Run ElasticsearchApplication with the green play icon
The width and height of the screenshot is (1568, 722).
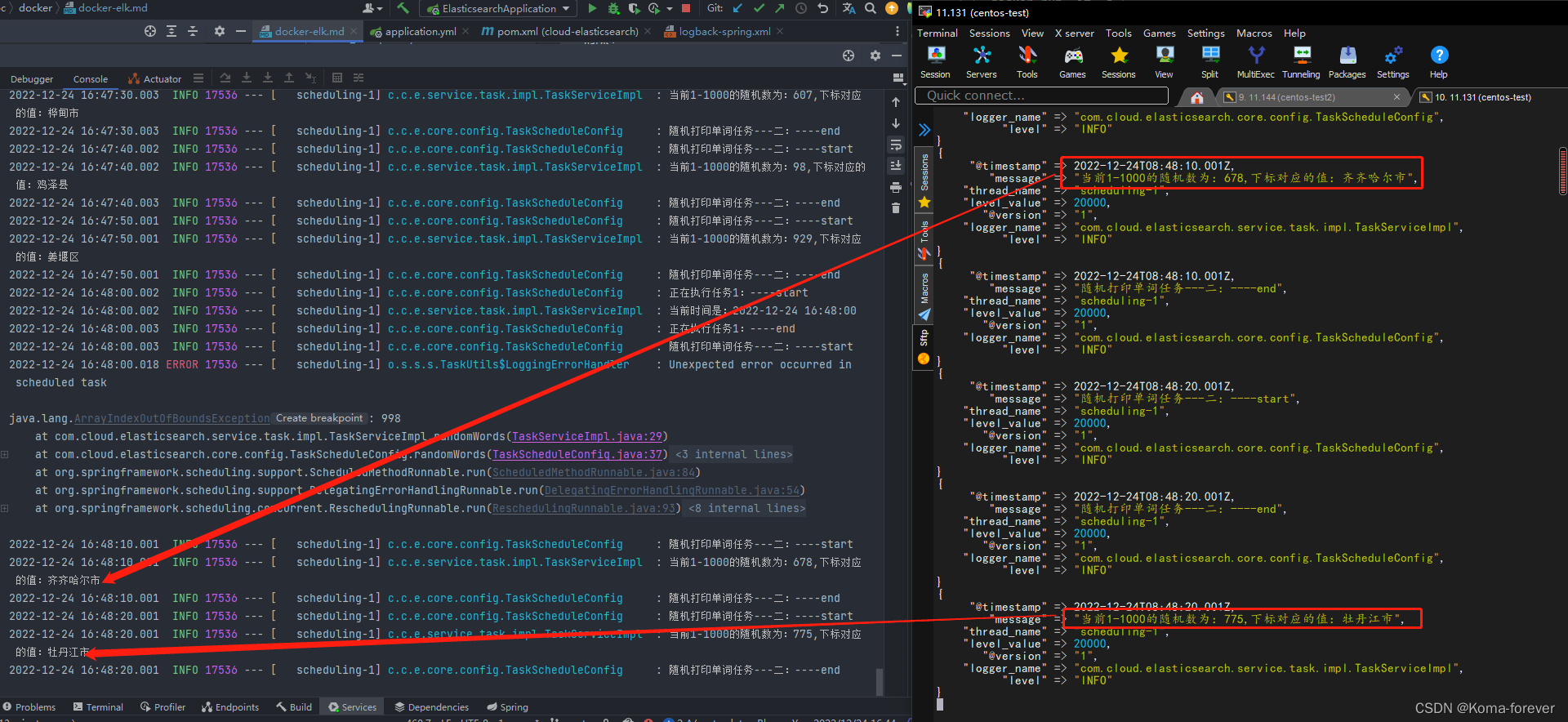click(x=592, y=8)
